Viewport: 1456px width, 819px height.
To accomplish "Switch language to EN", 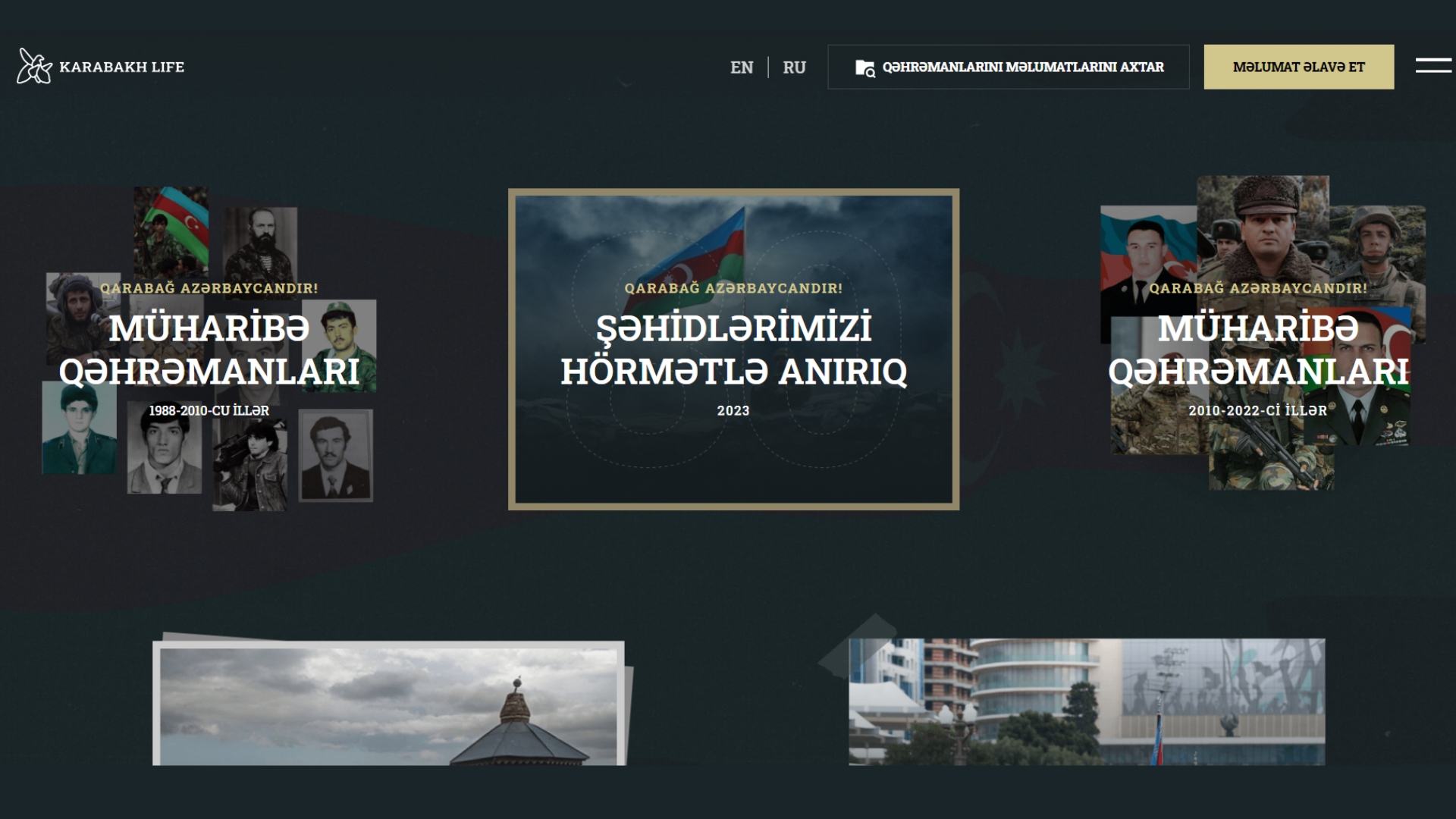I will pos(741,67).
